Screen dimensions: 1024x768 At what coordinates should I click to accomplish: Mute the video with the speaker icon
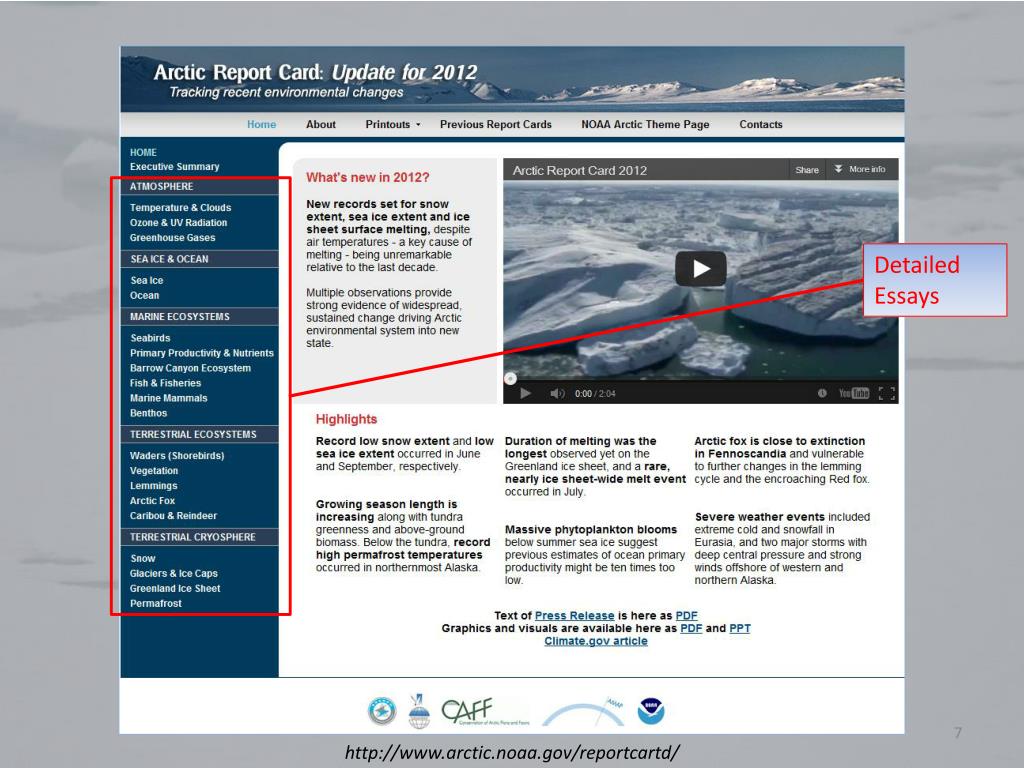pos(557,393)
